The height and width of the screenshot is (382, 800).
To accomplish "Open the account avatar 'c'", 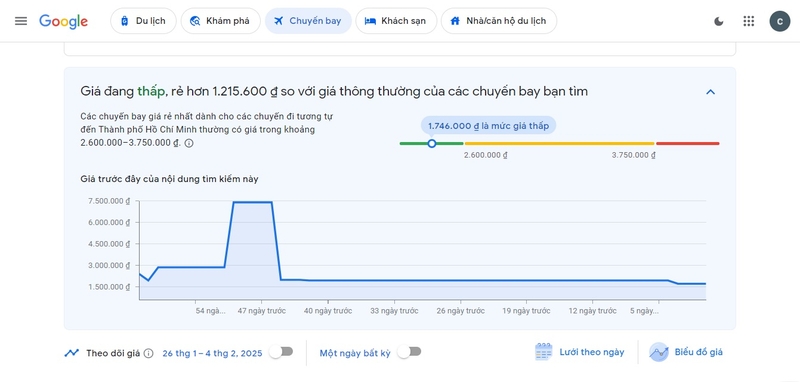I will point(780,21).
